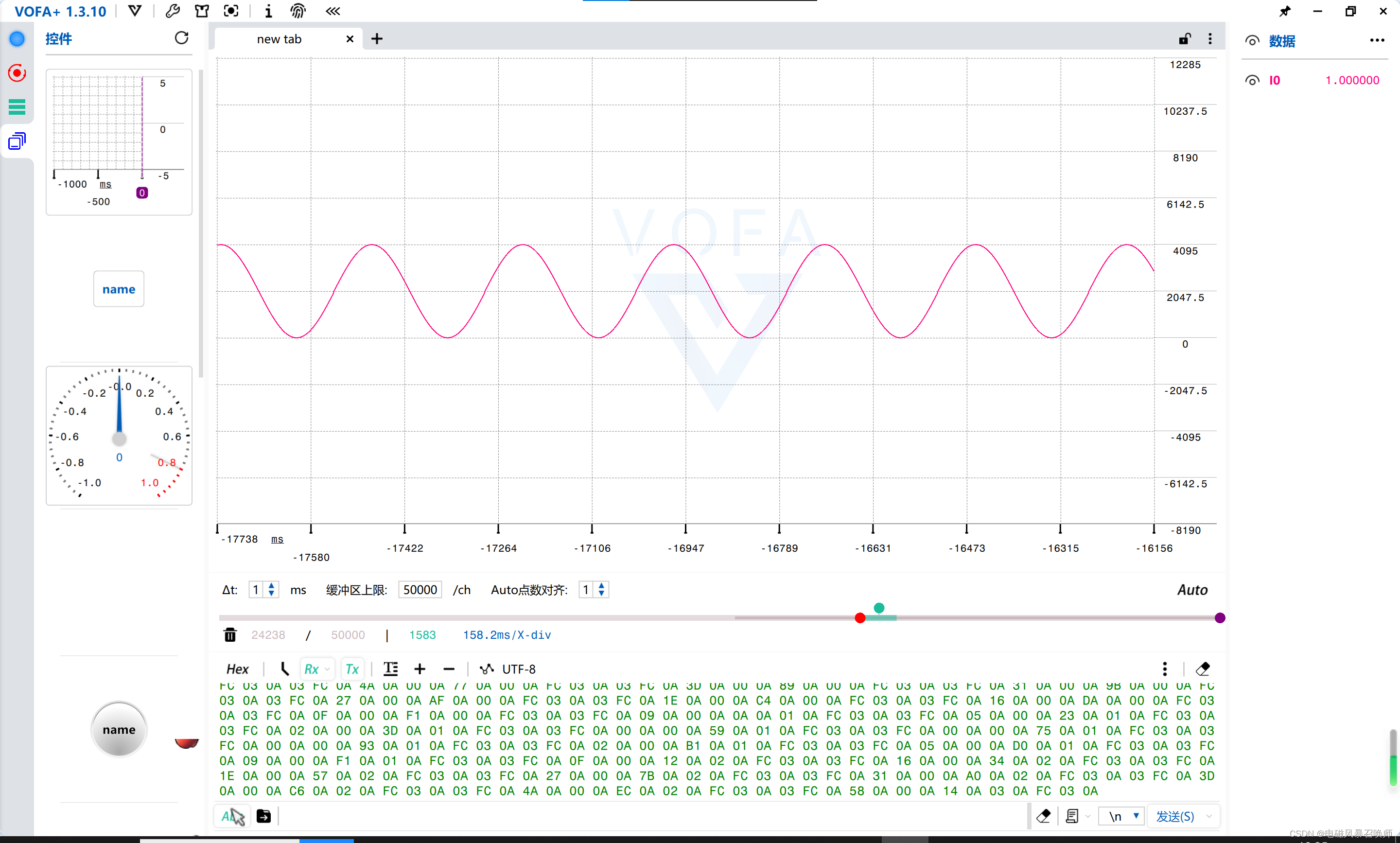Refresh the controls panel
The height and width of the screenshot is (843, 1400).
pos(181,38)
